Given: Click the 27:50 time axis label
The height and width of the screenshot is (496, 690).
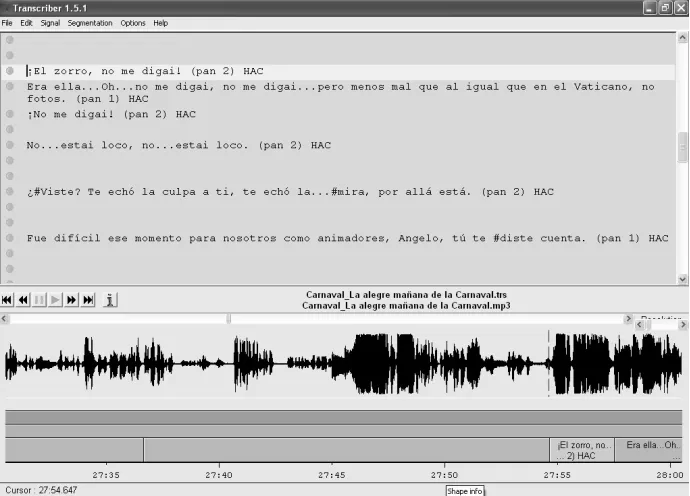Looking at the screenshot, I should [x=444, y=475].
